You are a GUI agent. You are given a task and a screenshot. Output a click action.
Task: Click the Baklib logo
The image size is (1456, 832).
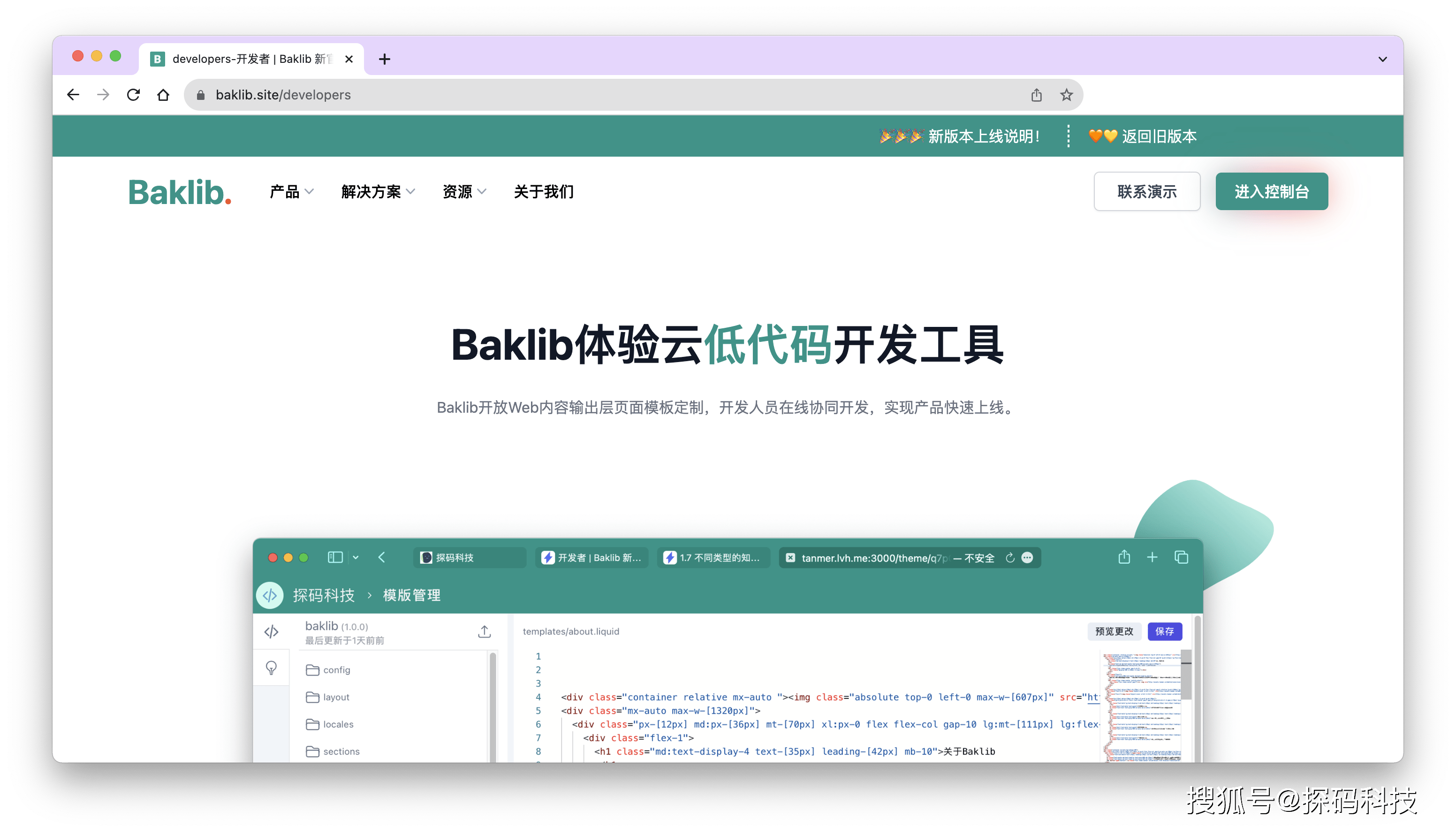click(180, 192)
